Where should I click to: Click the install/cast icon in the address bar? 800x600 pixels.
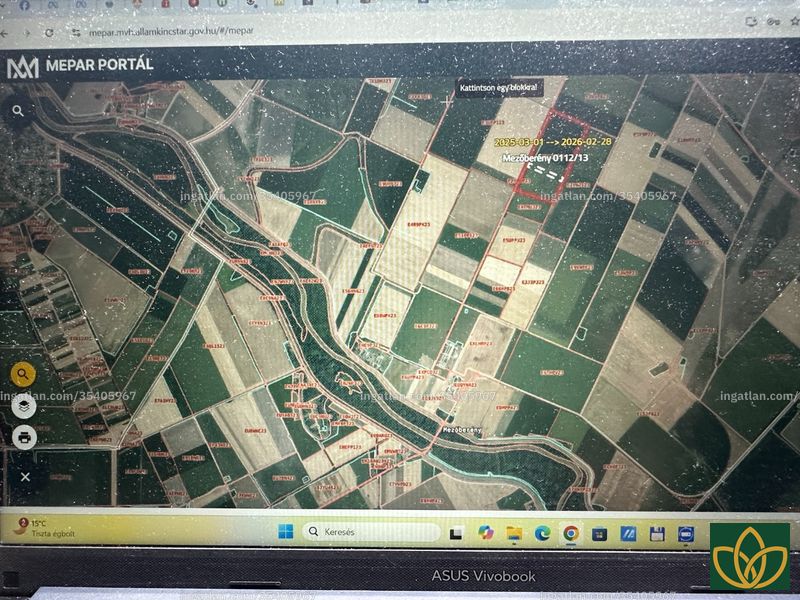point(751,22)
